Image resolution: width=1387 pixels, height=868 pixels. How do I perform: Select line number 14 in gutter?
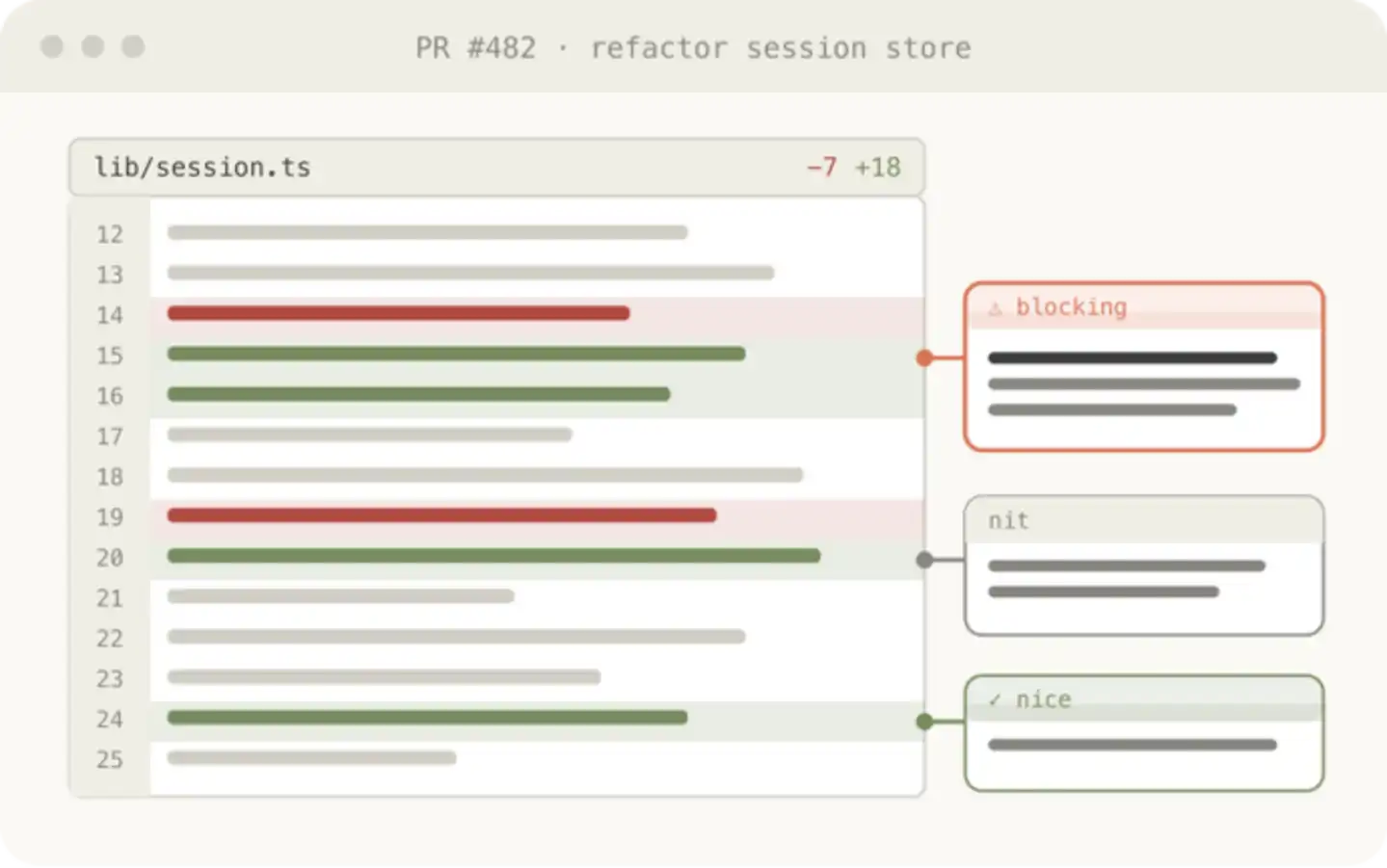point(110,315)
